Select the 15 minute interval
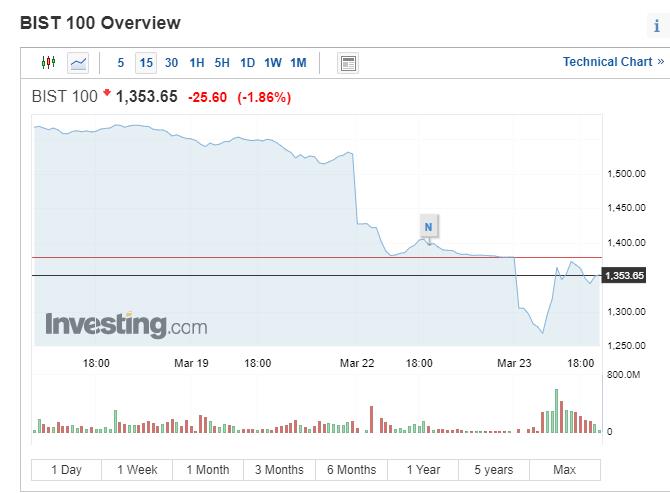The image size is (670, 493). 146,63
